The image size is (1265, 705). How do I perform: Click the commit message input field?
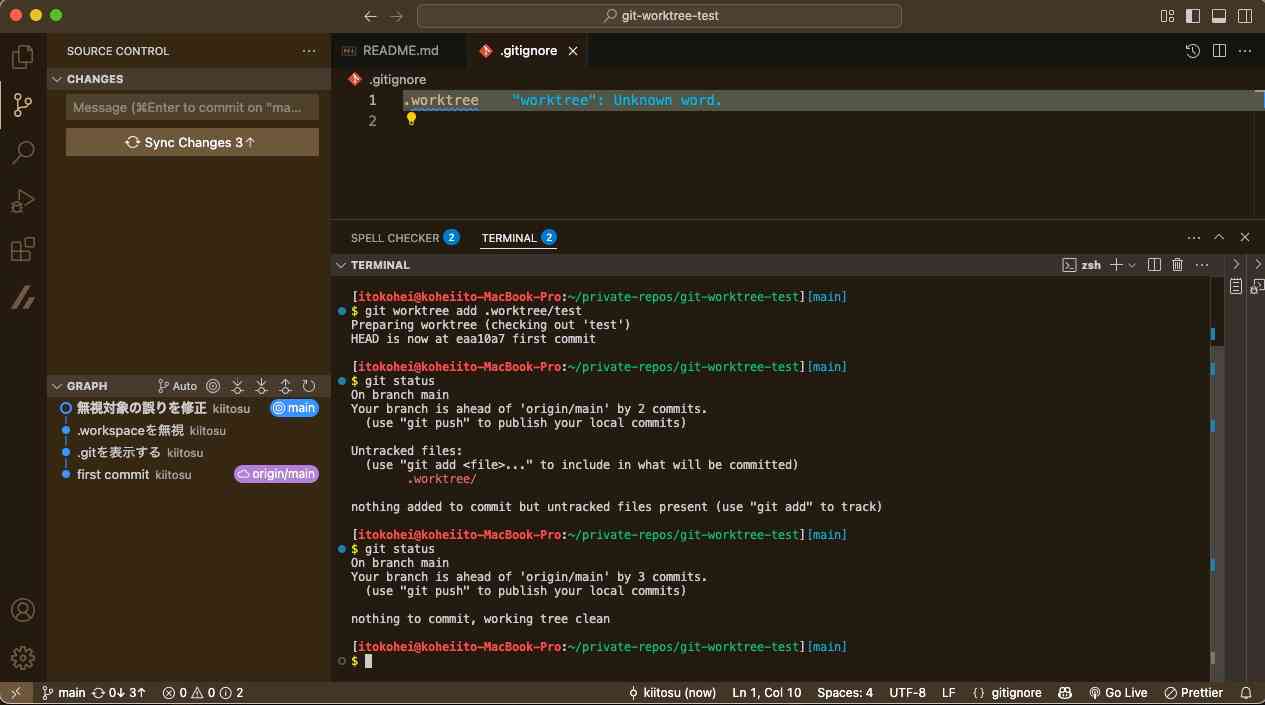(192, 108)
